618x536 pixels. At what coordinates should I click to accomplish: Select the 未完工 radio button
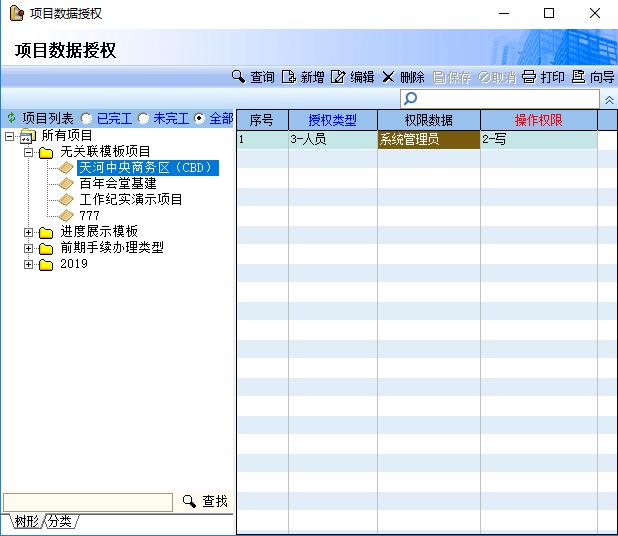144,118
